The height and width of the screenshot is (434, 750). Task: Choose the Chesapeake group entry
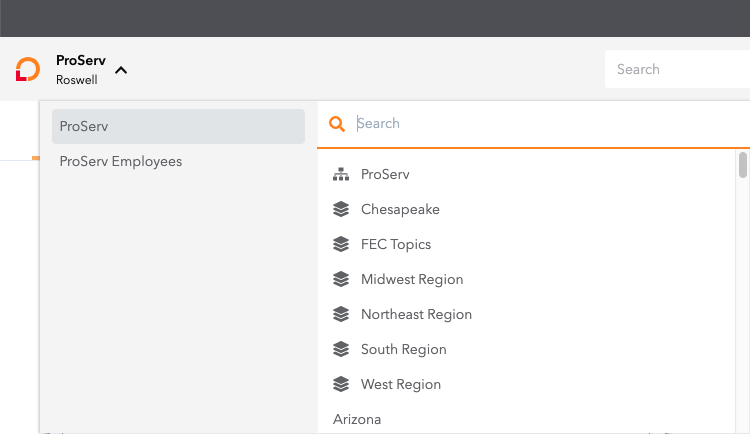pyautogui.click(x=526, y=209)
